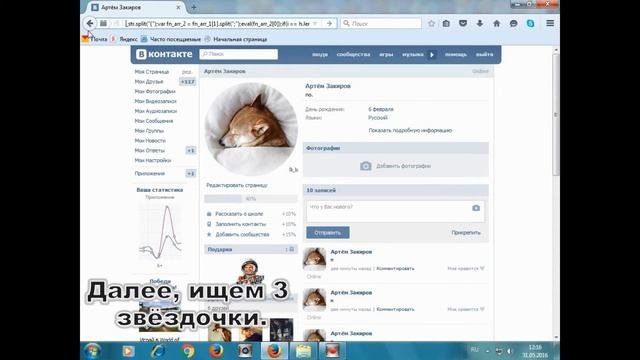Click the Windows Start button
Screen dimensions: 640x360
pyautogui.click(x=92, y=351)
